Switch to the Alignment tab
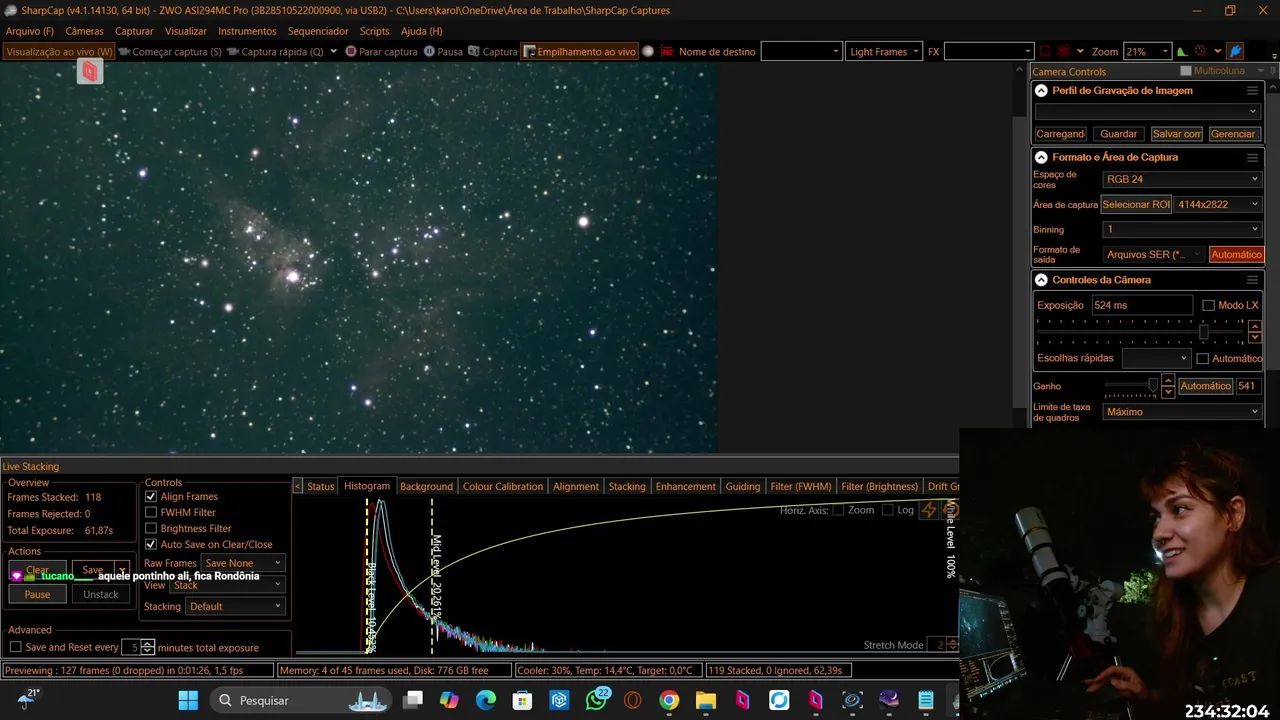The height and width of the screenshot is (720, 1280). (576, 486)
